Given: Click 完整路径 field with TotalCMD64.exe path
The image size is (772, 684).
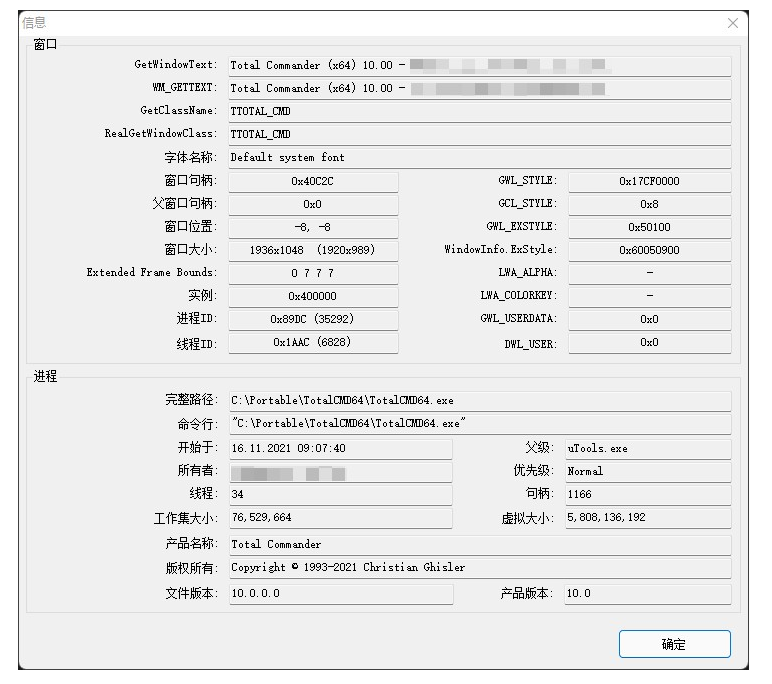Looking at the screenshot, I should point(480,401).
